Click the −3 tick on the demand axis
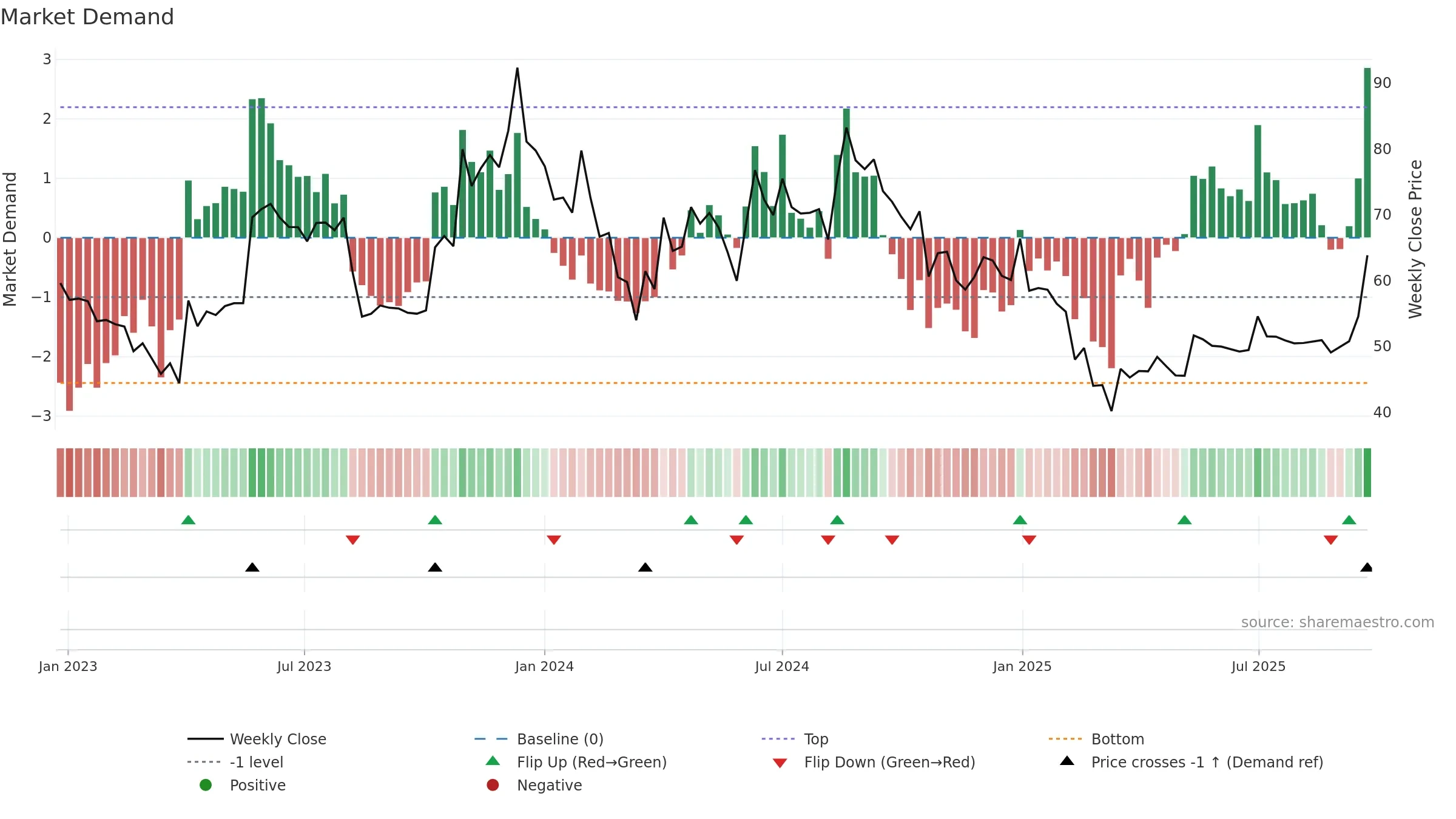This screenshot has height=819, width=1456. pyautogui.click(x=41, y=416)
